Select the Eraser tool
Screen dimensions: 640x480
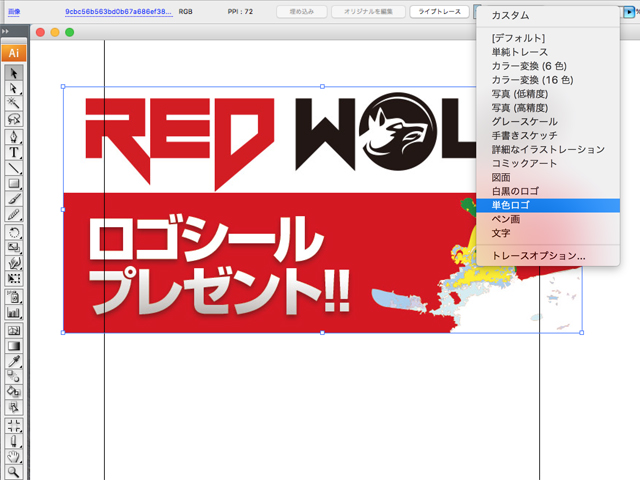14,441
